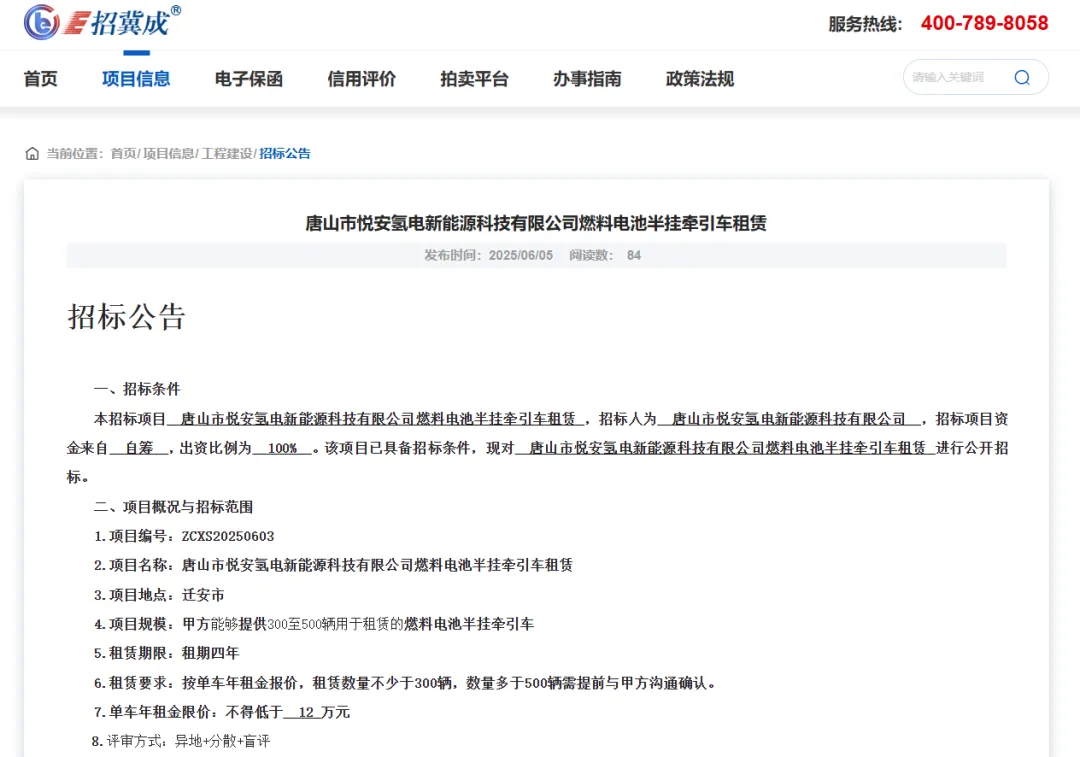The image size is (1080, 757).
Task: Go to 电子保函 in the menu
Action: (x=249, y=79)
